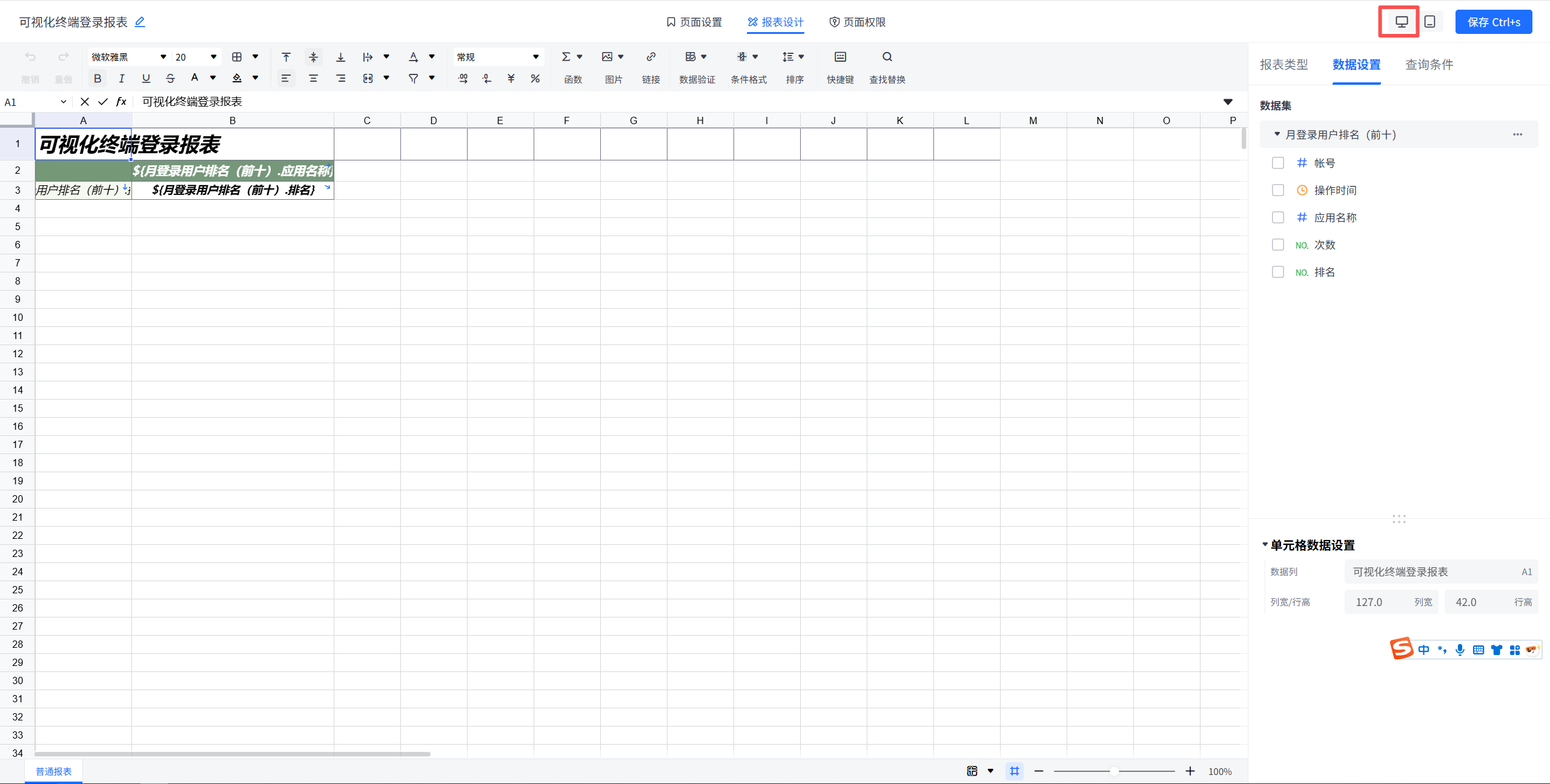This screenshot has width=1550, height=784.
Task: Click the zoom level slider
Action: click(1114, 771)
